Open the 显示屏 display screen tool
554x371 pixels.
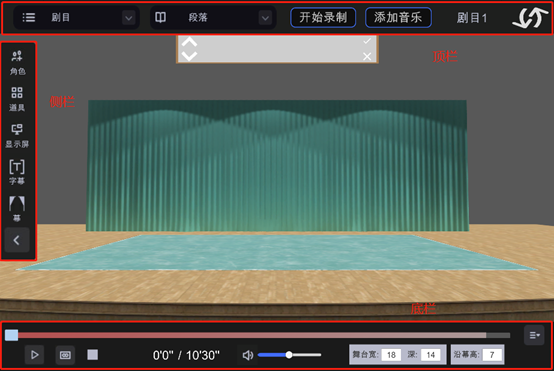[x=17, y=136]
